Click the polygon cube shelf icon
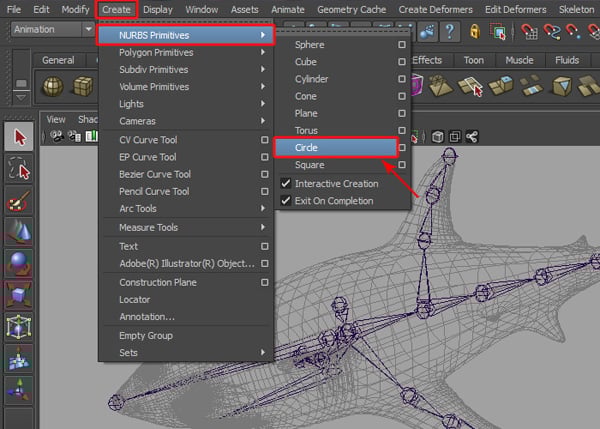600x429 pixels. coord(82,87)
